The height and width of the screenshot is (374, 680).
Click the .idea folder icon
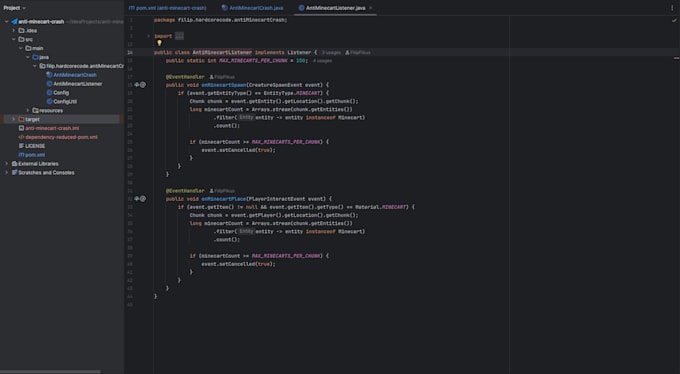coord(21,30)
